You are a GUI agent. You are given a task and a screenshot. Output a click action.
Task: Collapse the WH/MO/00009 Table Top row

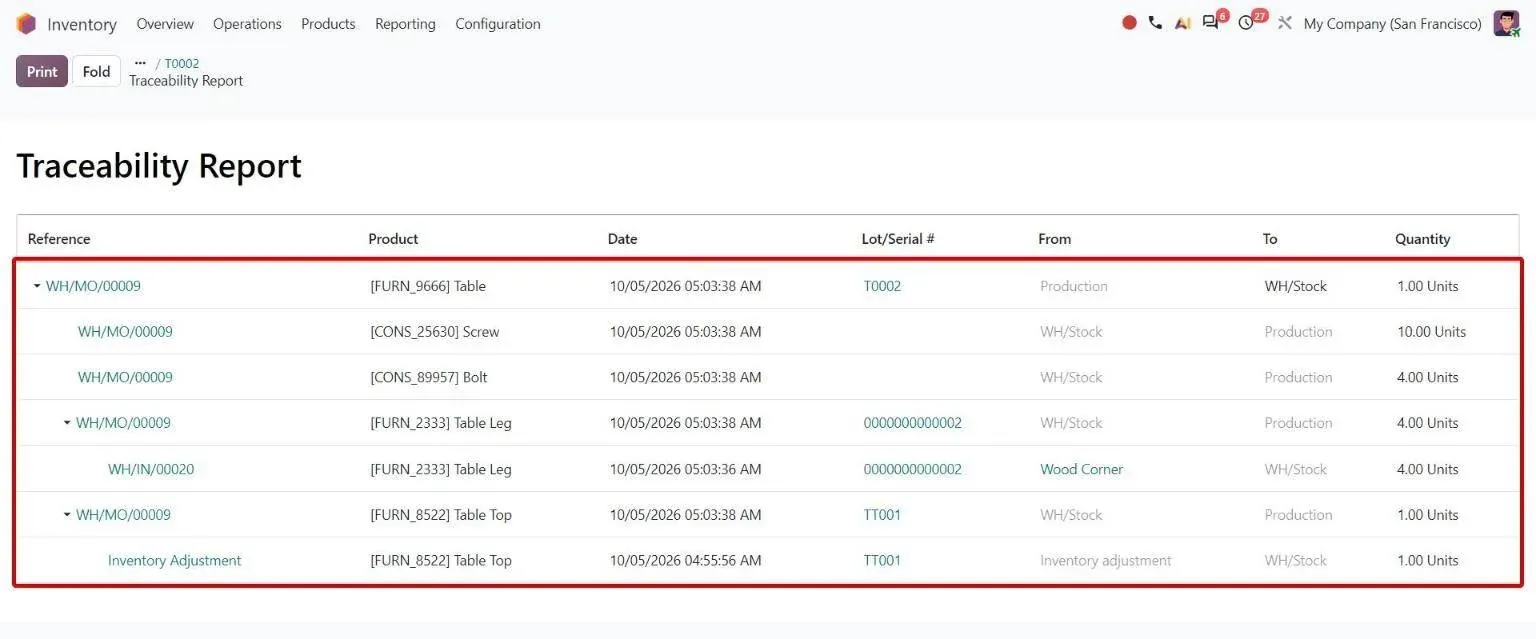point(67,515)
